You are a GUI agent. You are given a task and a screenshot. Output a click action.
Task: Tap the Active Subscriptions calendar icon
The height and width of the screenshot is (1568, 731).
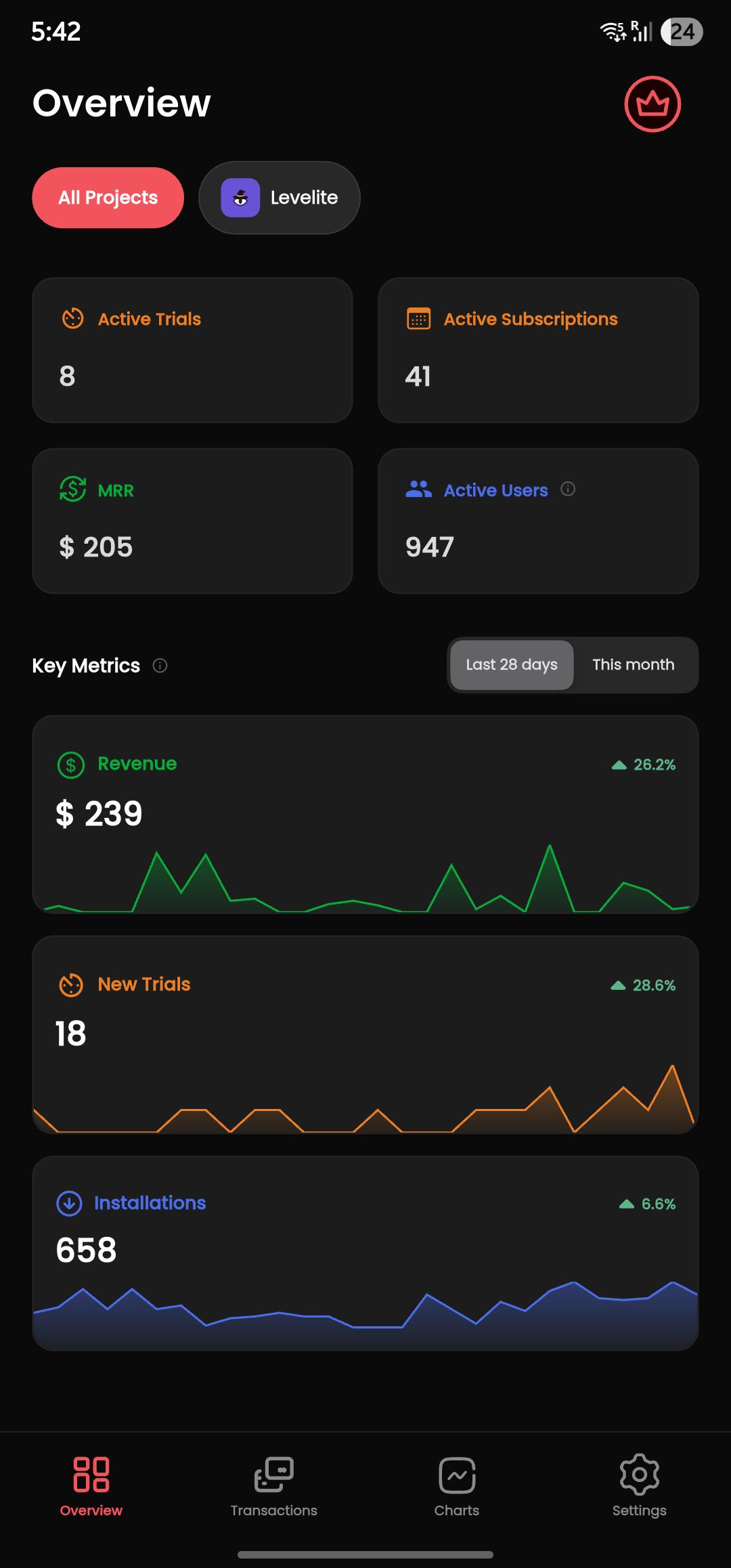click(x=418, y=318)
